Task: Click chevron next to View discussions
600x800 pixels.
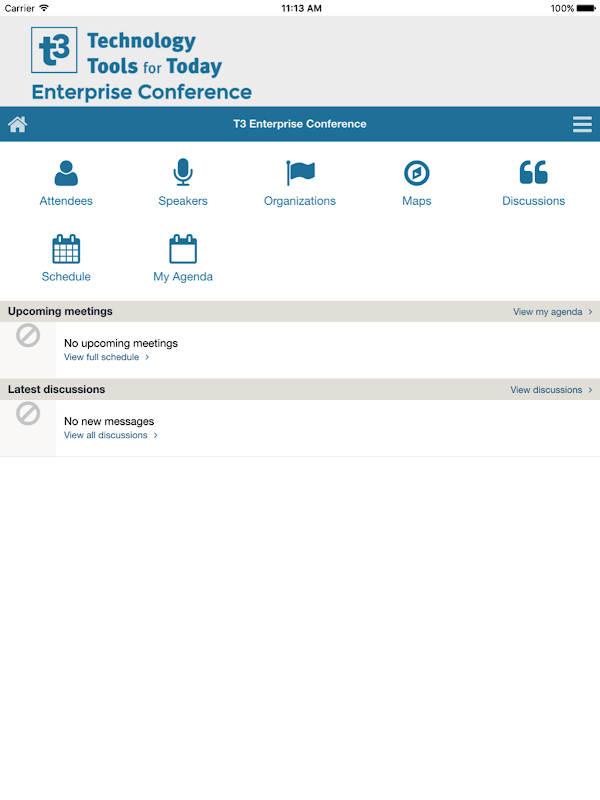Action: 590,390
